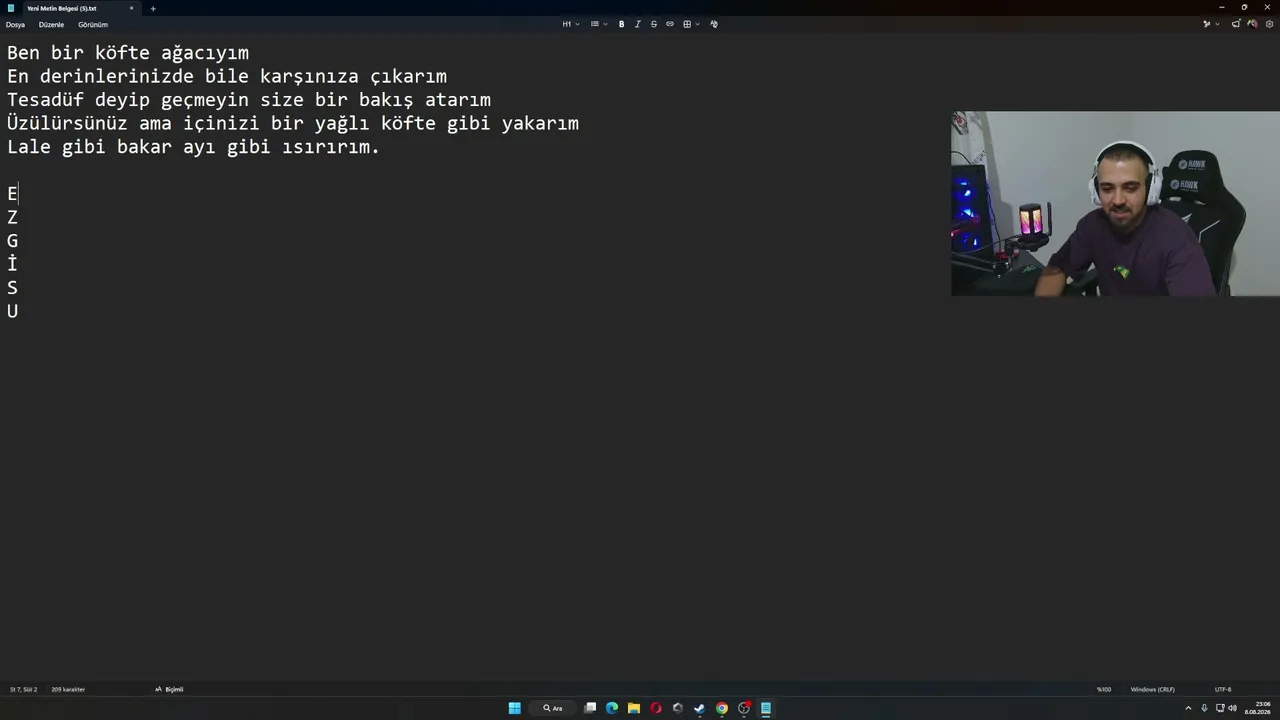Viewport: 1280px width, 720px height.
Task: Open the OBS Studio taskbar icon with red dot
Action: point(744,708)
